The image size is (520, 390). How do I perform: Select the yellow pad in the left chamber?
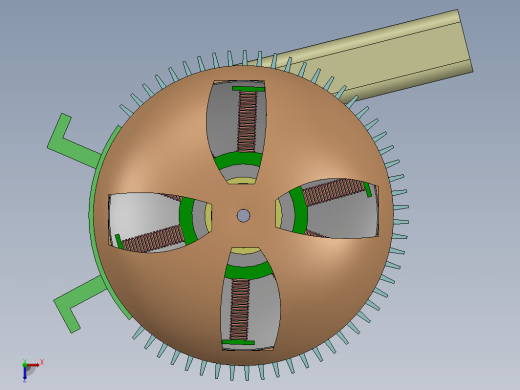pyautogui.click(x=209, y=217)
